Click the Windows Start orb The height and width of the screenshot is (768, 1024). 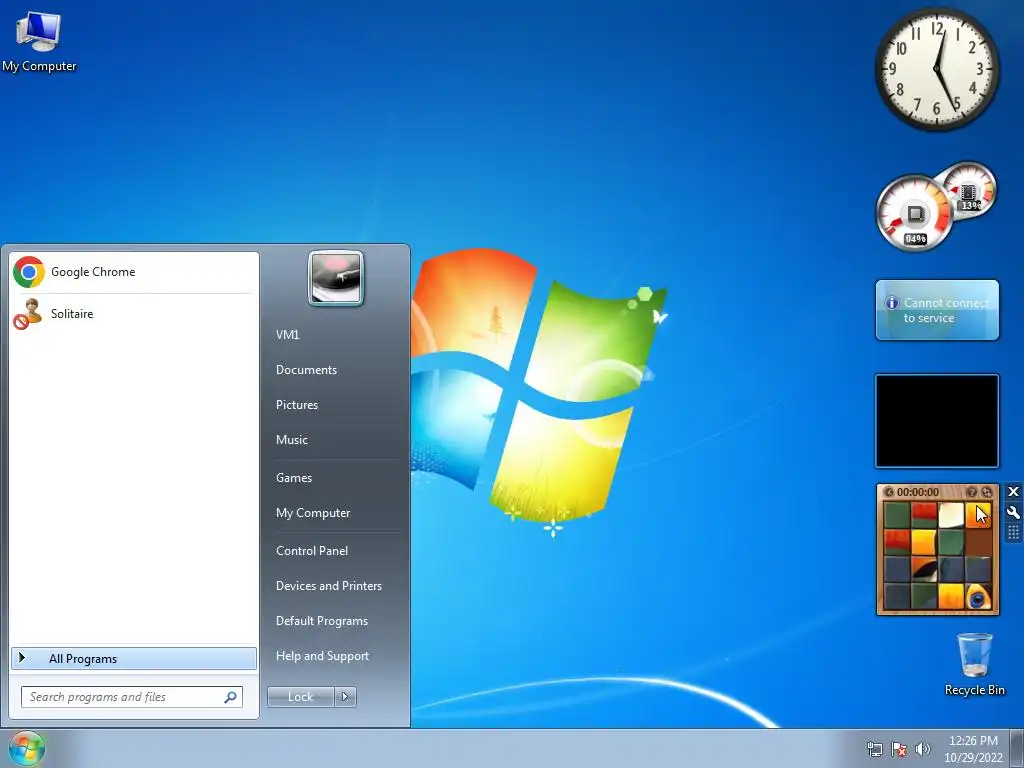26,748
